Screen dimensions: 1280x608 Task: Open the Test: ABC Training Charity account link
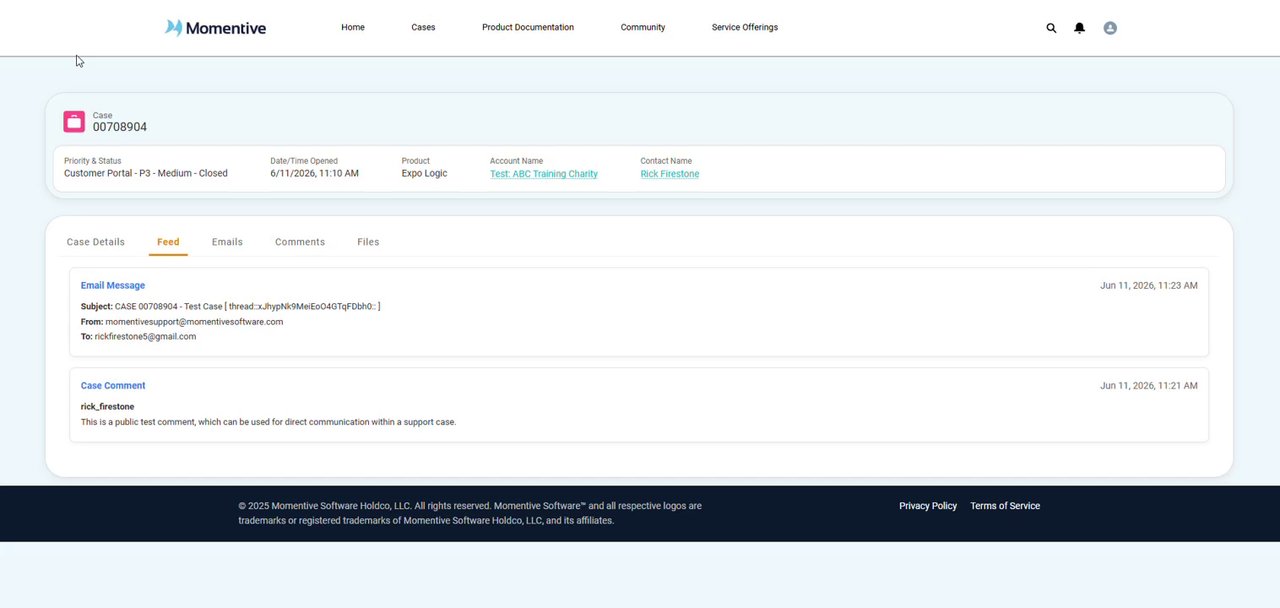point(544,174)
